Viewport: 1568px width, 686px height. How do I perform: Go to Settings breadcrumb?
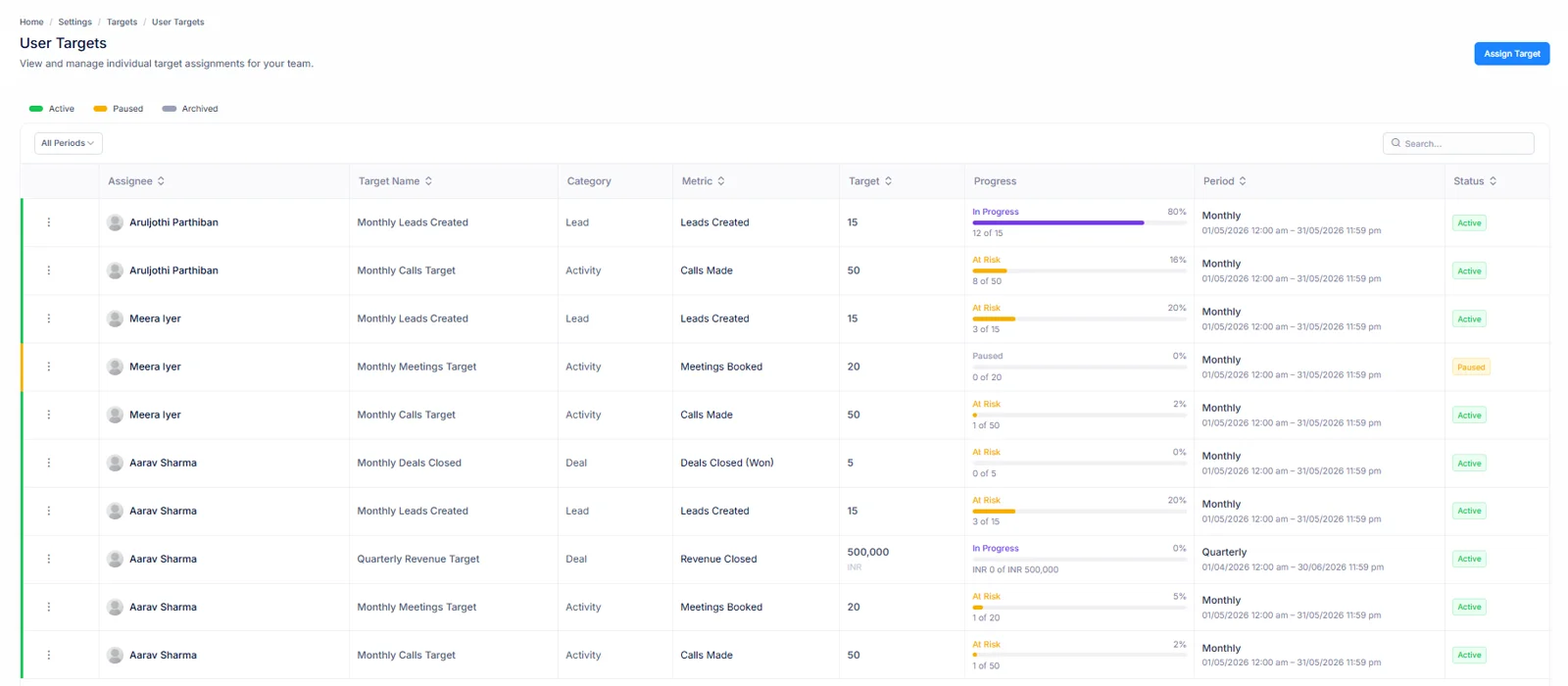(74, 22)
